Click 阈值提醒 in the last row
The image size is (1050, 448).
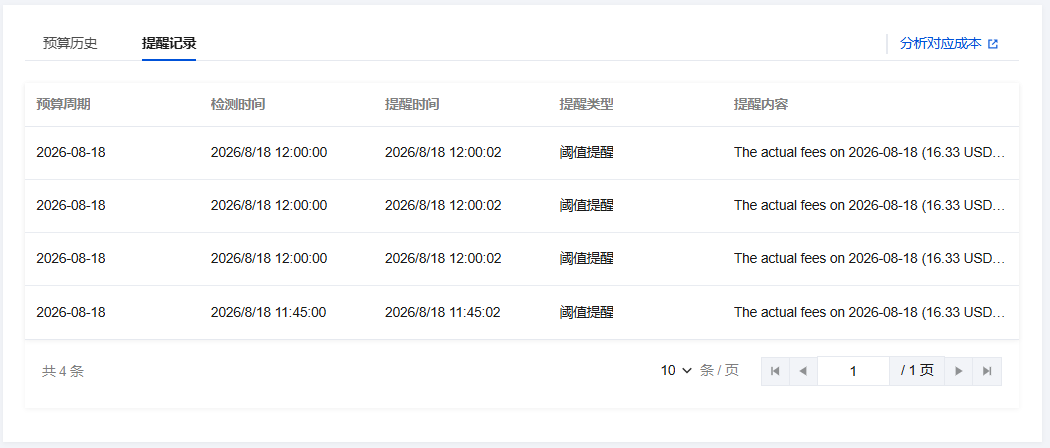click(587, 312)
